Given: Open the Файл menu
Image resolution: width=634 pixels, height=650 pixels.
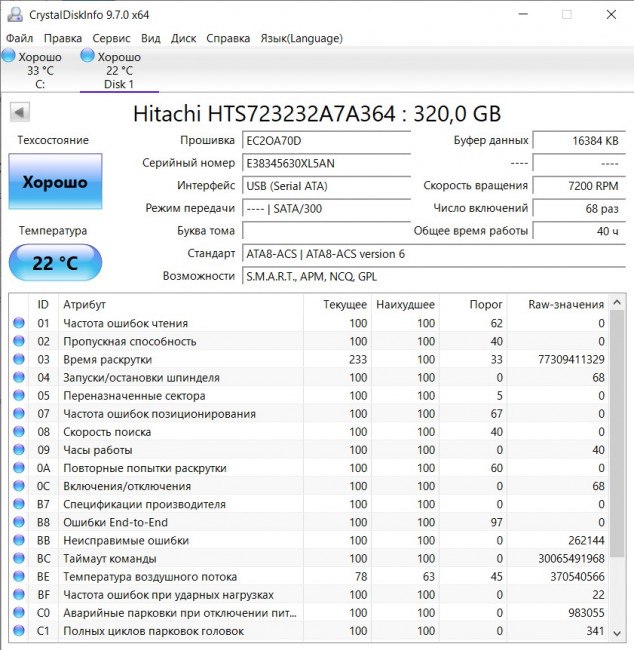Looking at the screenshot, I should [19, 39].
